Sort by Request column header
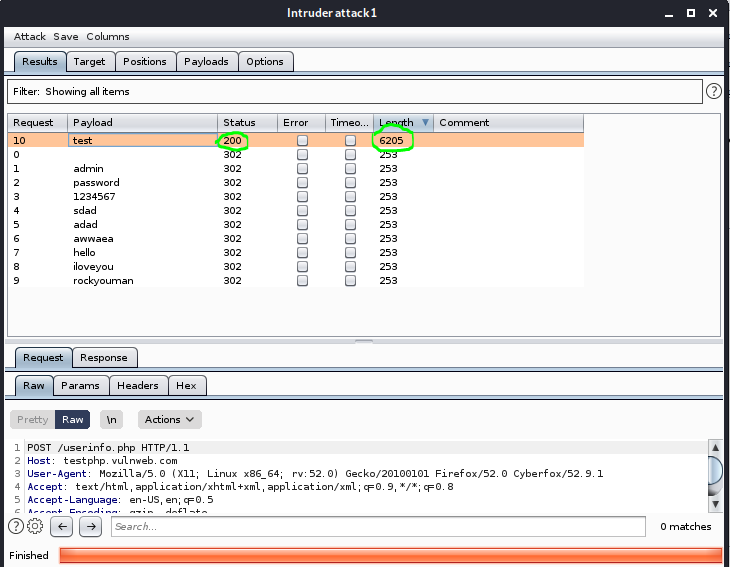Screen dimensions: 730x567 pyautogui.click(x=38, y=122)
